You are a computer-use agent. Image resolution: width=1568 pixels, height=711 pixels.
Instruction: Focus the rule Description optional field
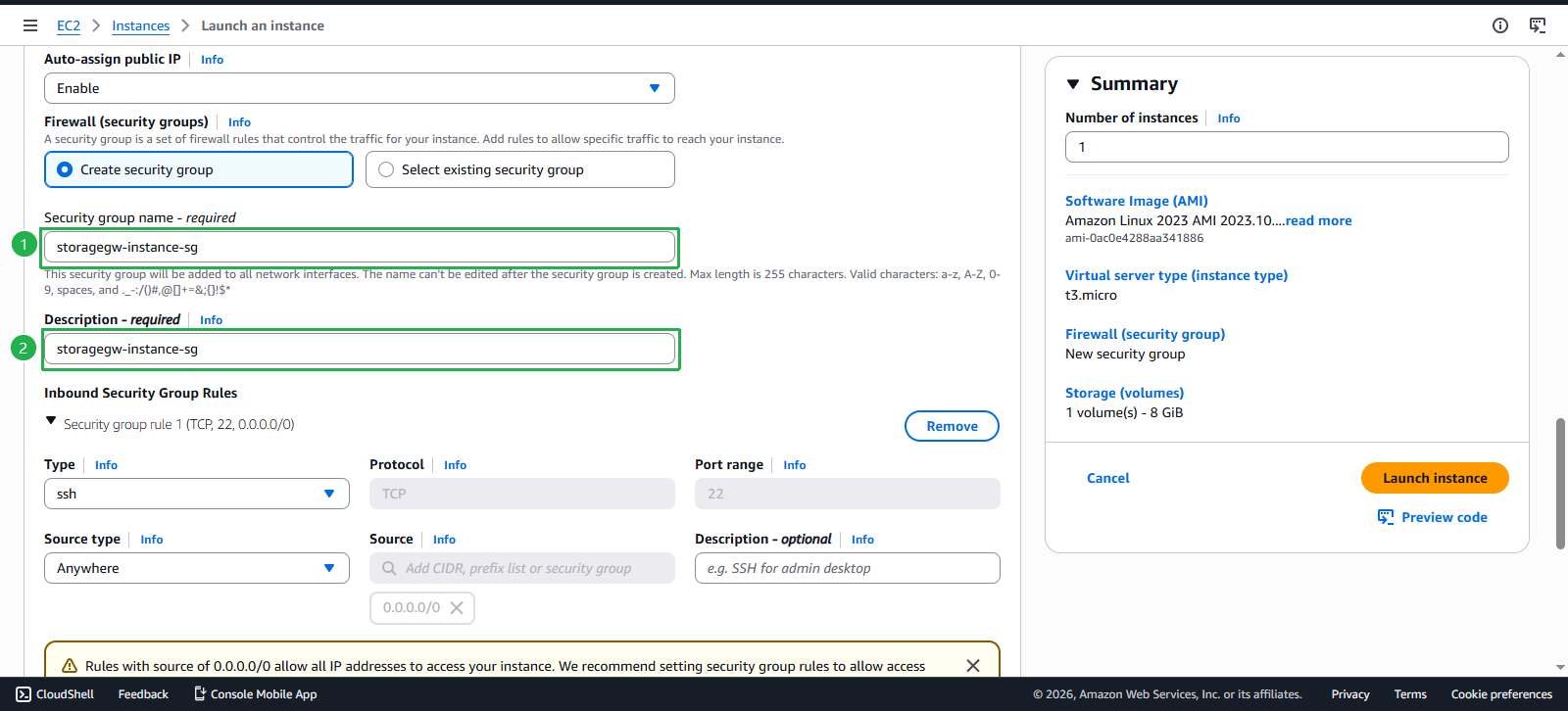tap(848, 568)
